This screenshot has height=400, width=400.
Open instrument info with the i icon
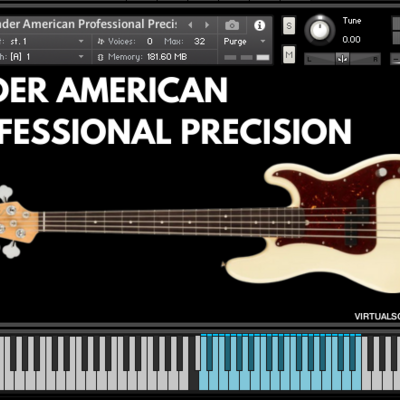pyautogui.click(x=259, y=25)
